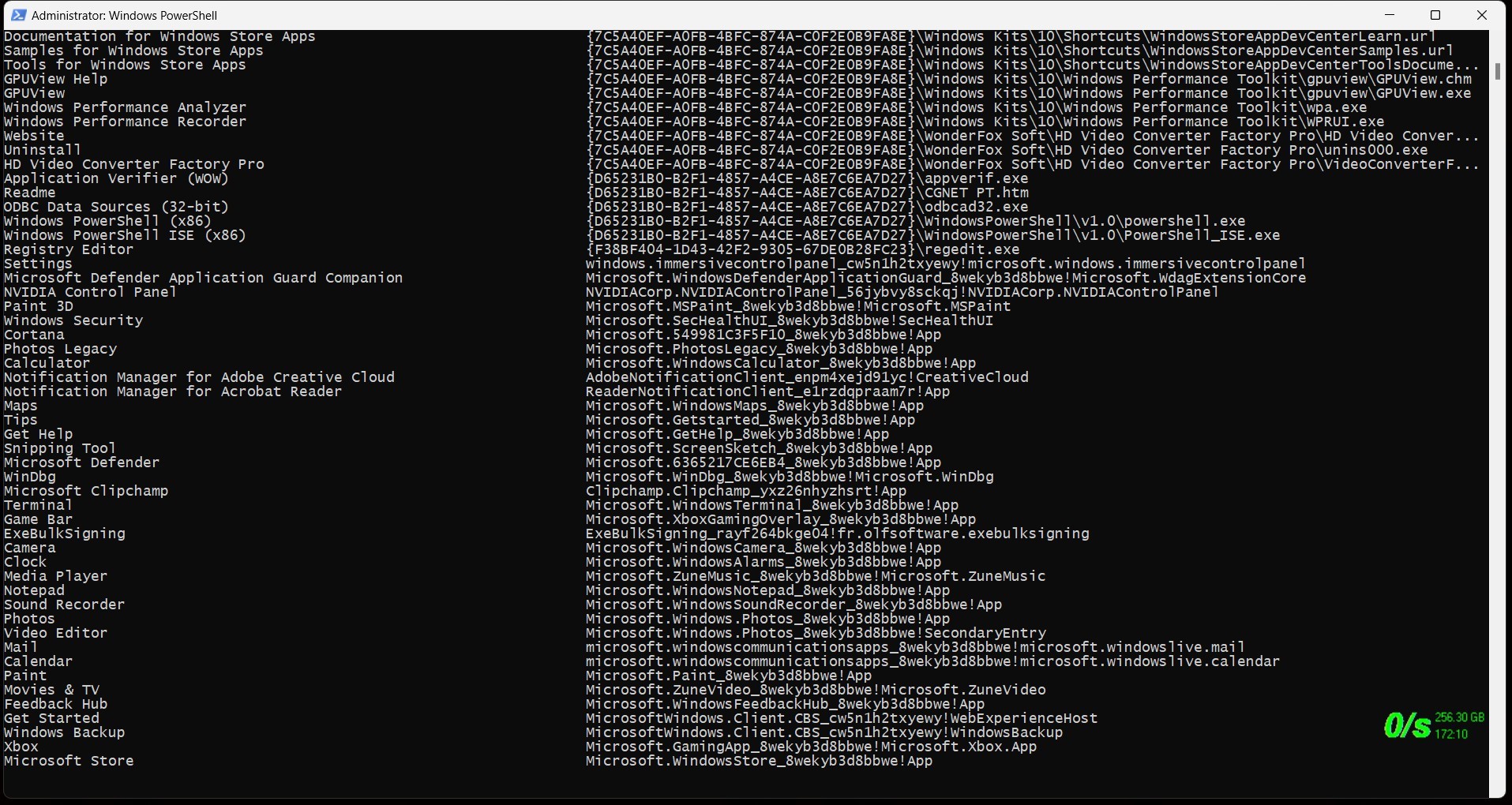Click the 'Feedback Hub' name

pyautogui.click(x=56, y=704)
